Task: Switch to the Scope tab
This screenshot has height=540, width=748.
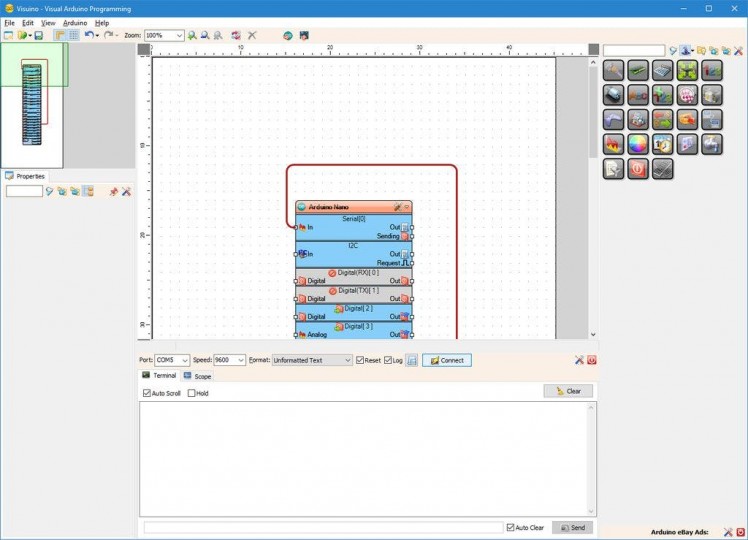Action: [197, 376]
